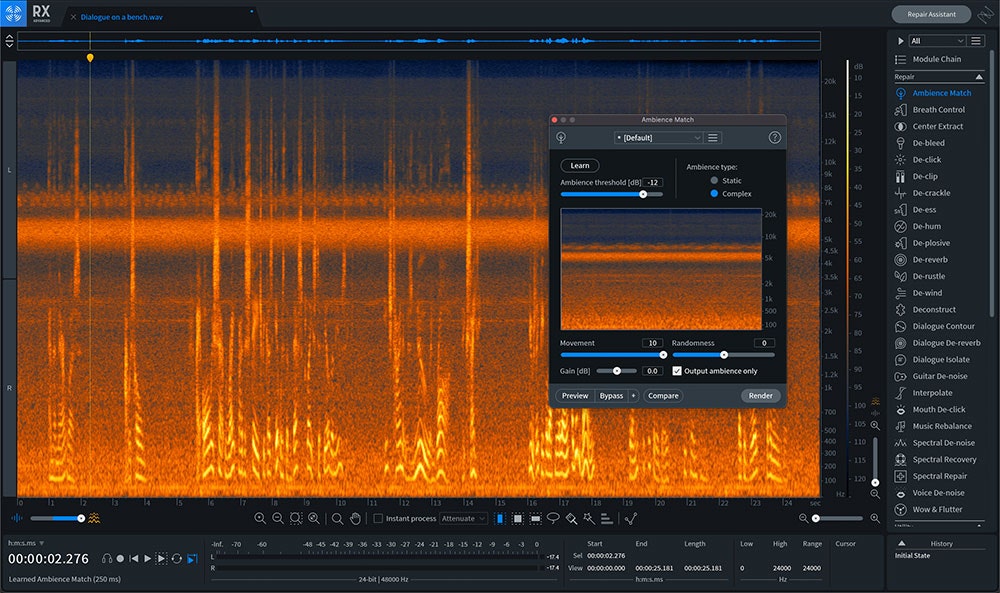1000x593 pixels.
Task: Open the De-crackle module
Action: (931, 193)
